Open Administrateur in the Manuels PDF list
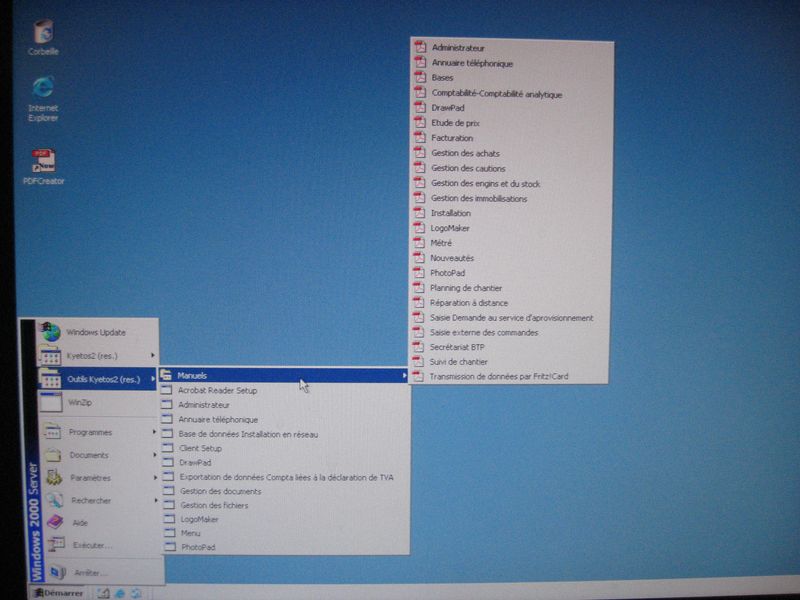Image resolution: width=800 pixels, height=600 pixels. [512, 47]
